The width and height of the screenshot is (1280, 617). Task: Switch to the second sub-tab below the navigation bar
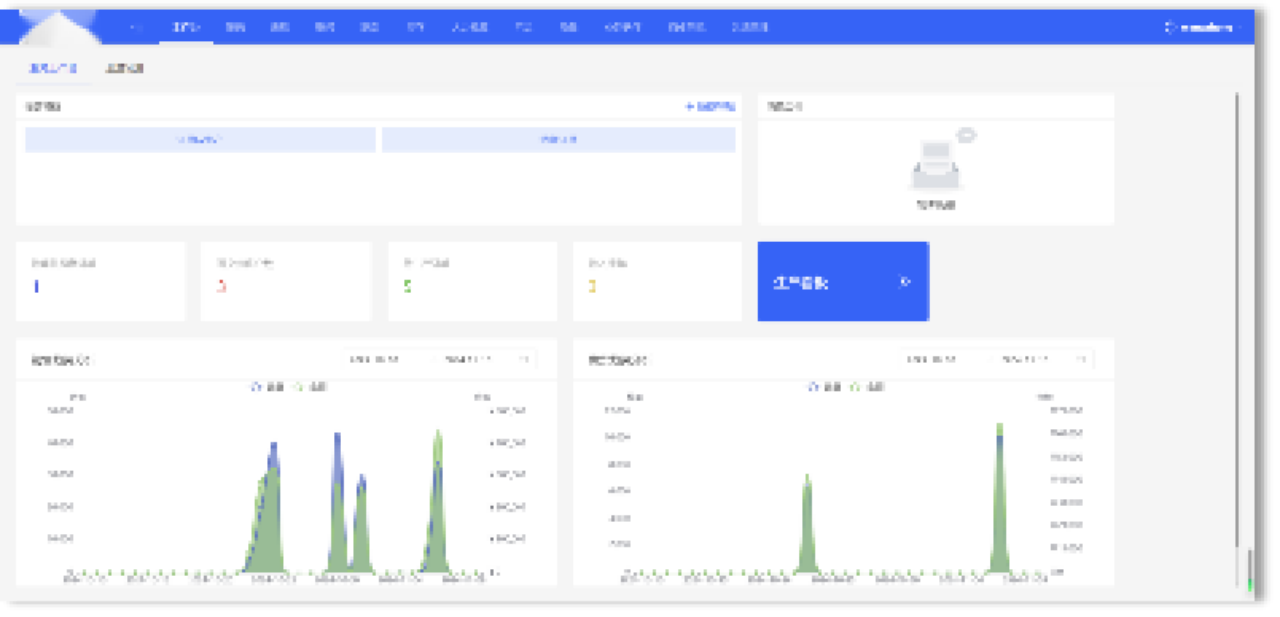click(125, 69)
